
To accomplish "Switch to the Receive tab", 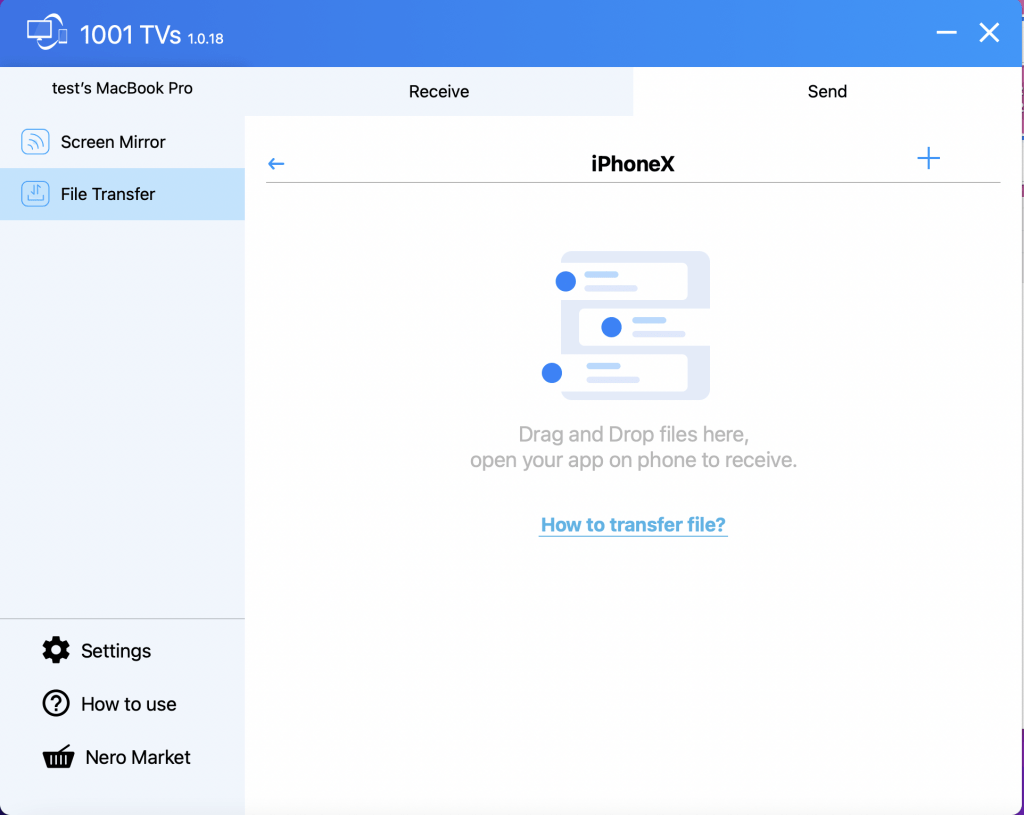I will [x=439, y=91].
